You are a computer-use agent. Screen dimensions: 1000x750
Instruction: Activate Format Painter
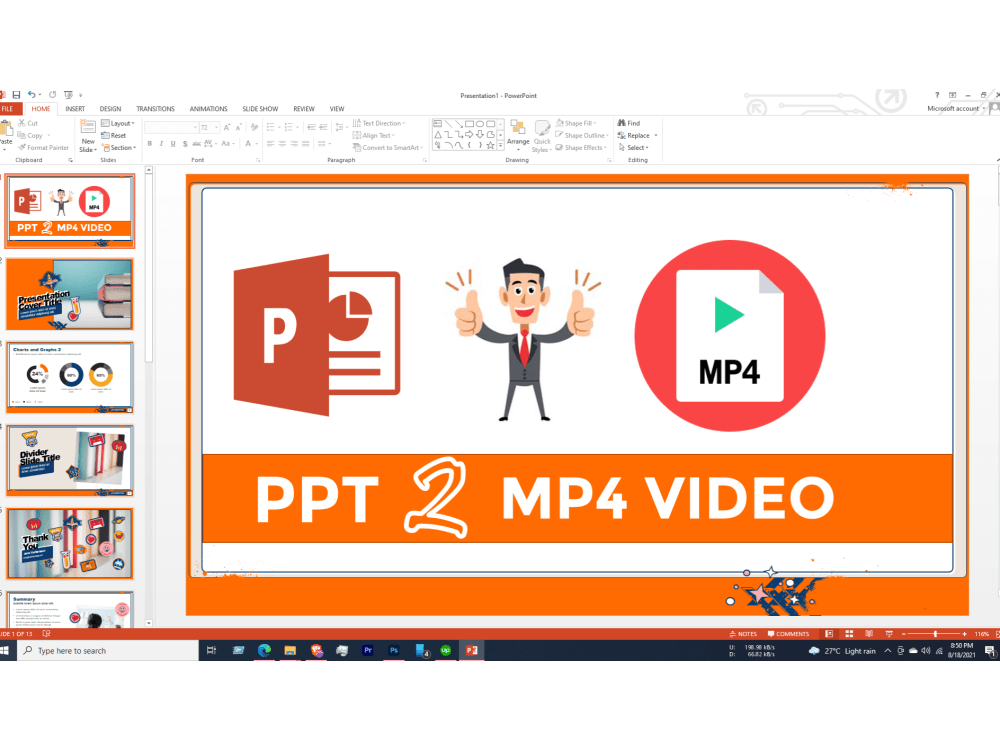click(43, 147)
